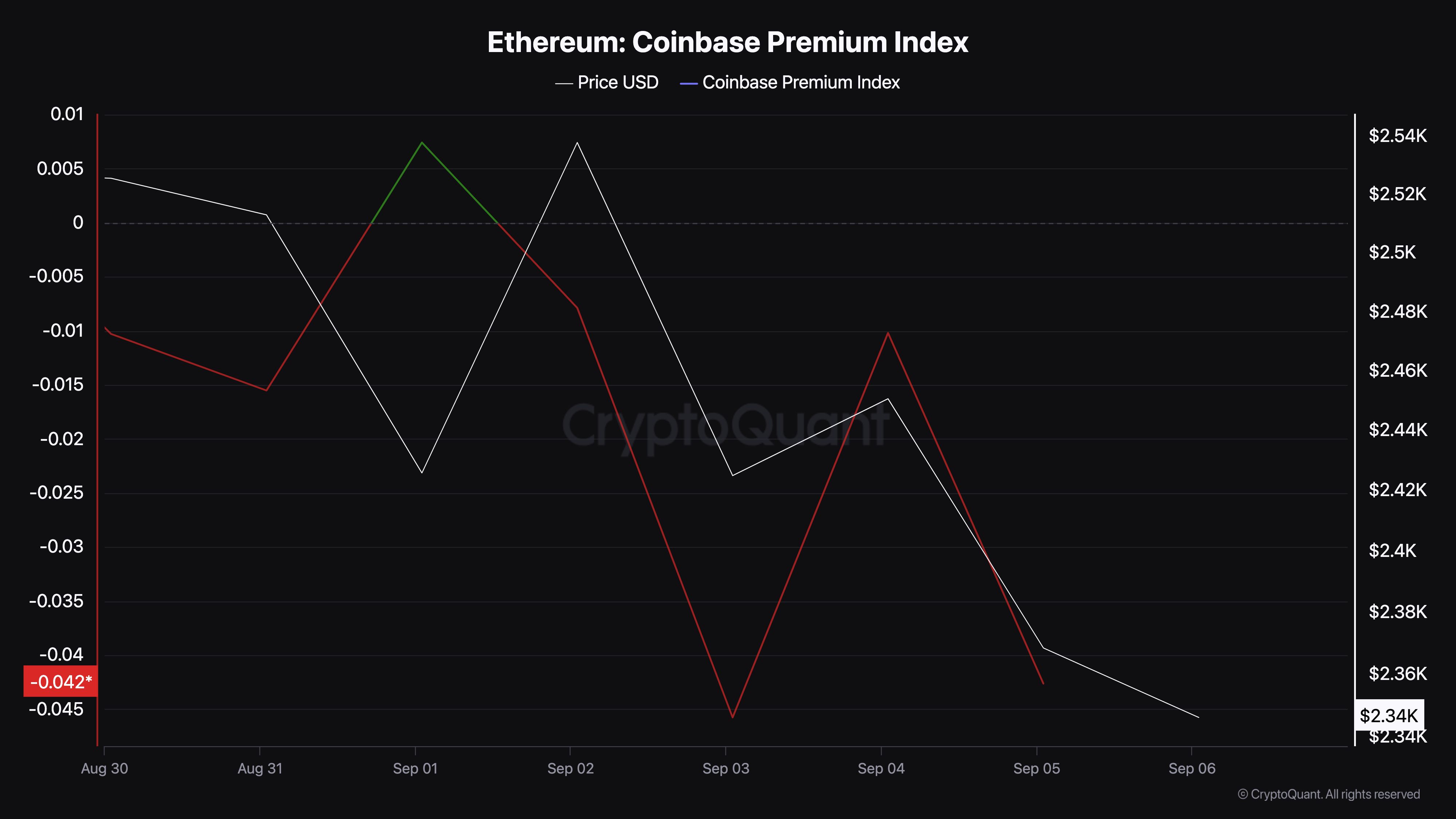Image resolution: width=1456 pixels, height=819 pixels.
Task: Click the green premium index peak at Sep 01
Action: point(422,143)
